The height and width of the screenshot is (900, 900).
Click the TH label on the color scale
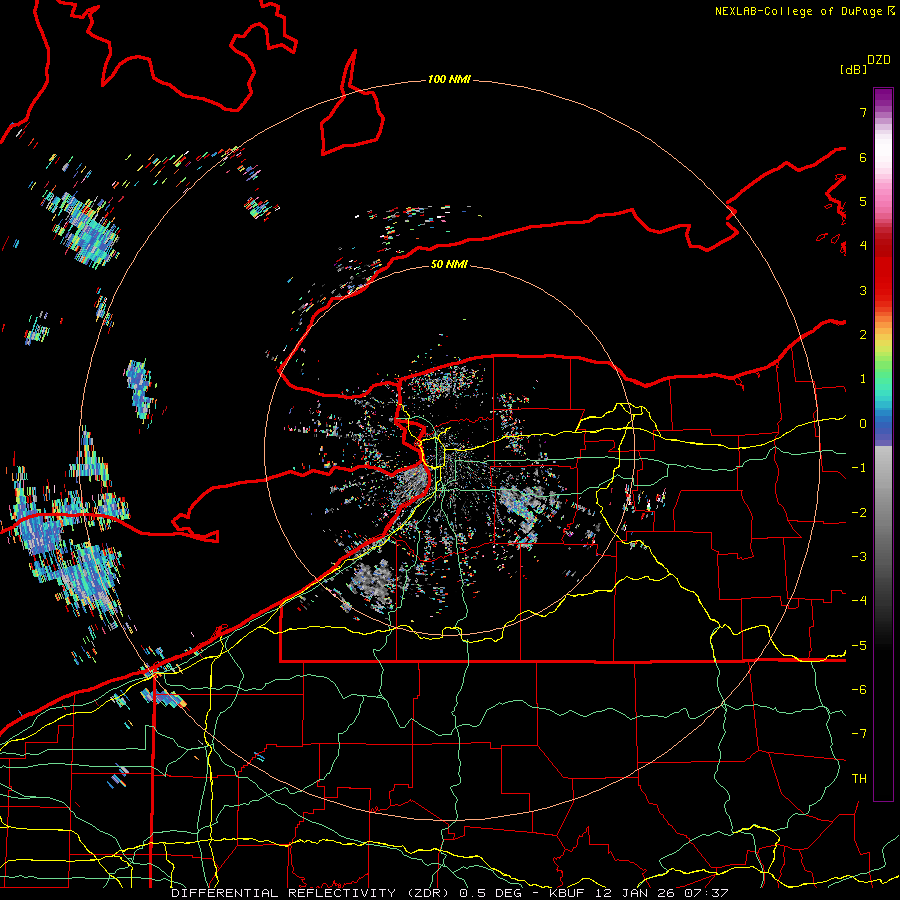(x=859, y=779)
